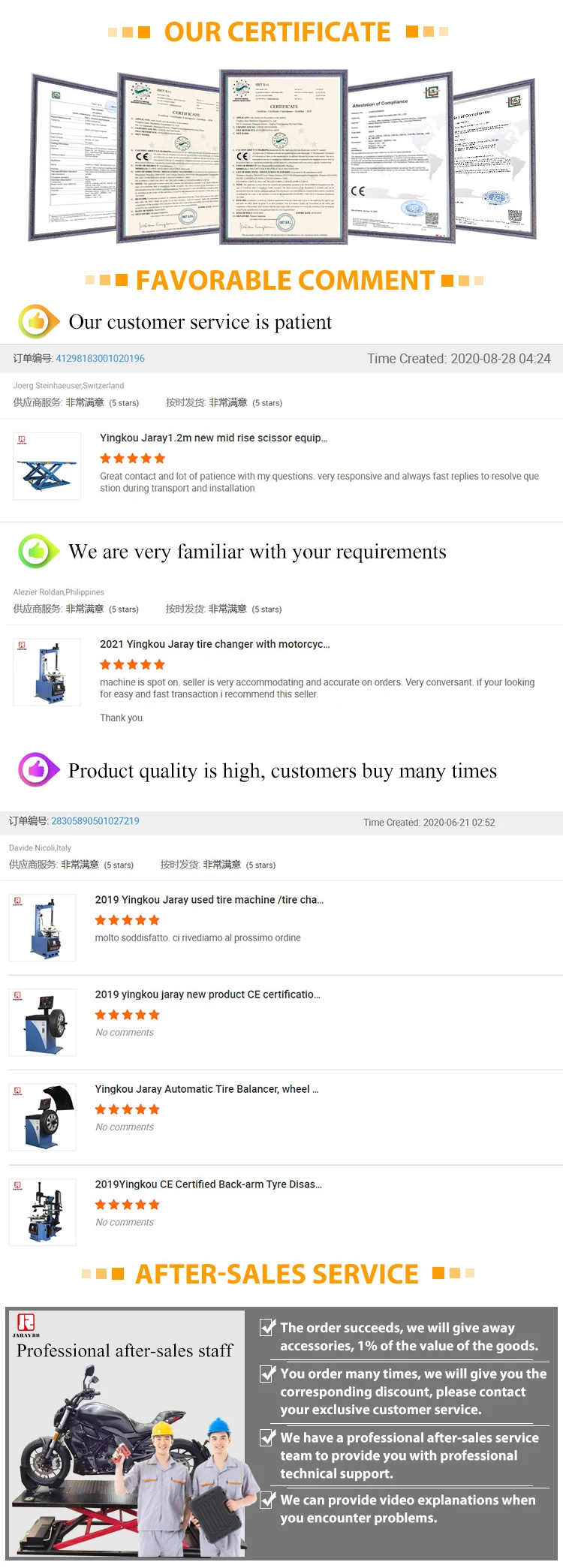563x1568 pixels.
Task: Click the JARAY logo in after-sales banner
Action: 26,1325
